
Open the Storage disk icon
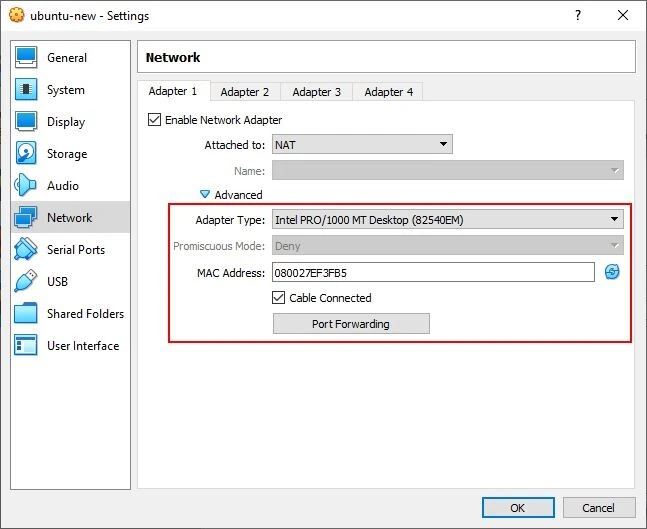click(x=27, y=154)
